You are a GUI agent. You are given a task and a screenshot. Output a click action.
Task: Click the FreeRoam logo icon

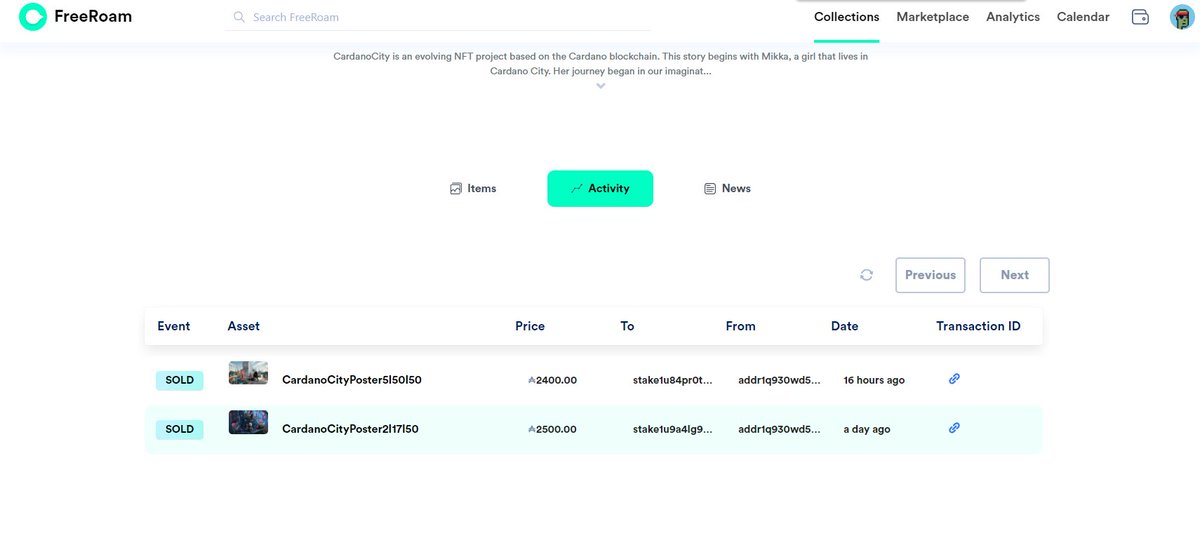pos(33,17)
